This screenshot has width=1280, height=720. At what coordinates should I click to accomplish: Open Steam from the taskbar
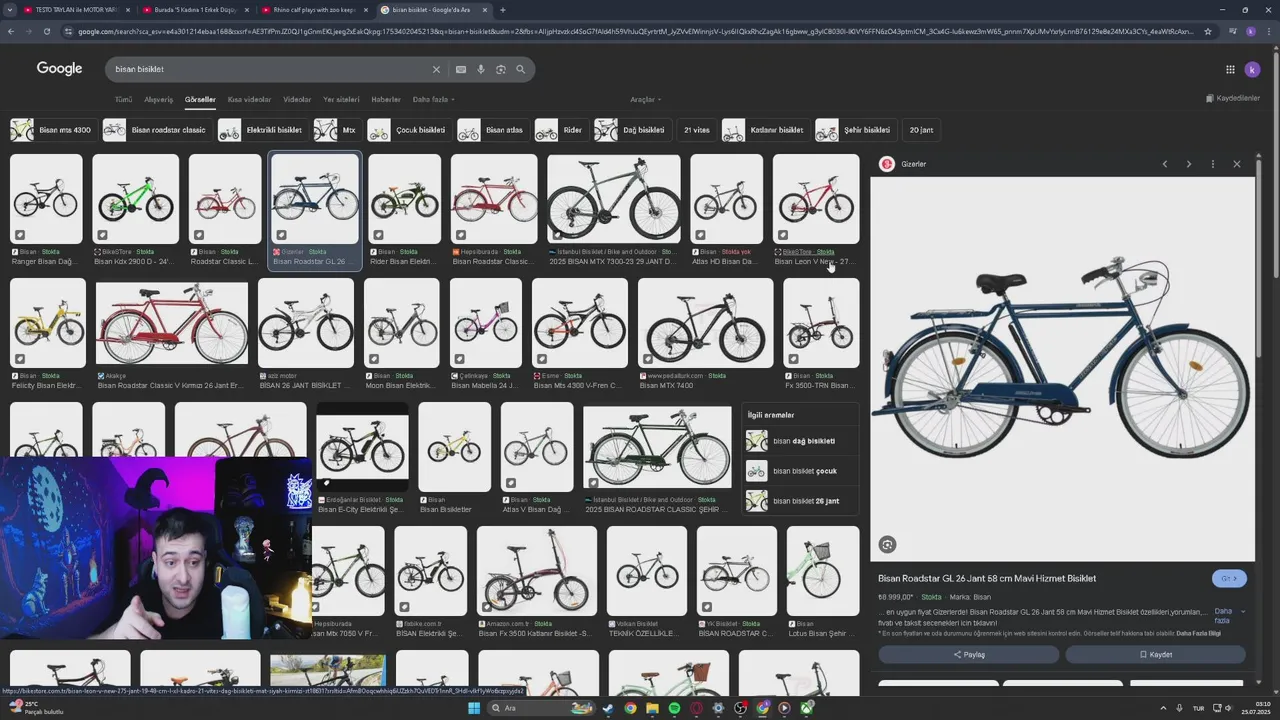pyautogui.click(x=608, y=708)
